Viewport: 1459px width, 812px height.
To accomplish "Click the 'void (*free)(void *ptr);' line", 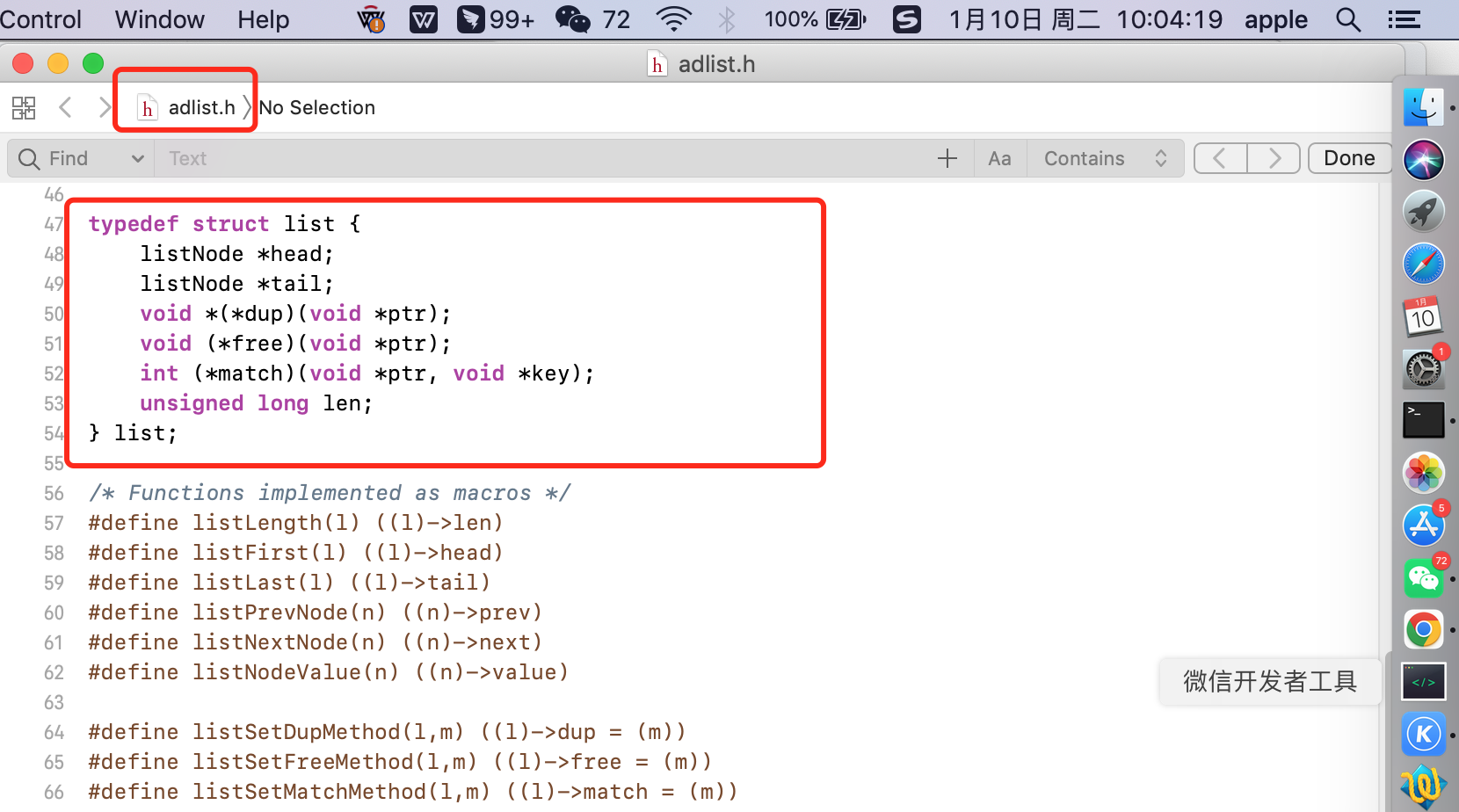I will coord(295,344).
